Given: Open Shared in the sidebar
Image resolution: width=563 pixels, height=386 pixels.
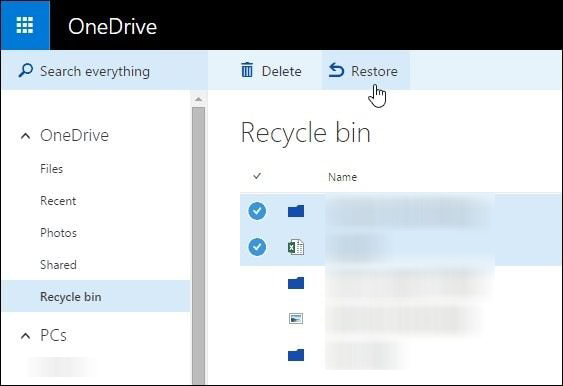Looking at the screenshot, I should click(x=58, y=265).
